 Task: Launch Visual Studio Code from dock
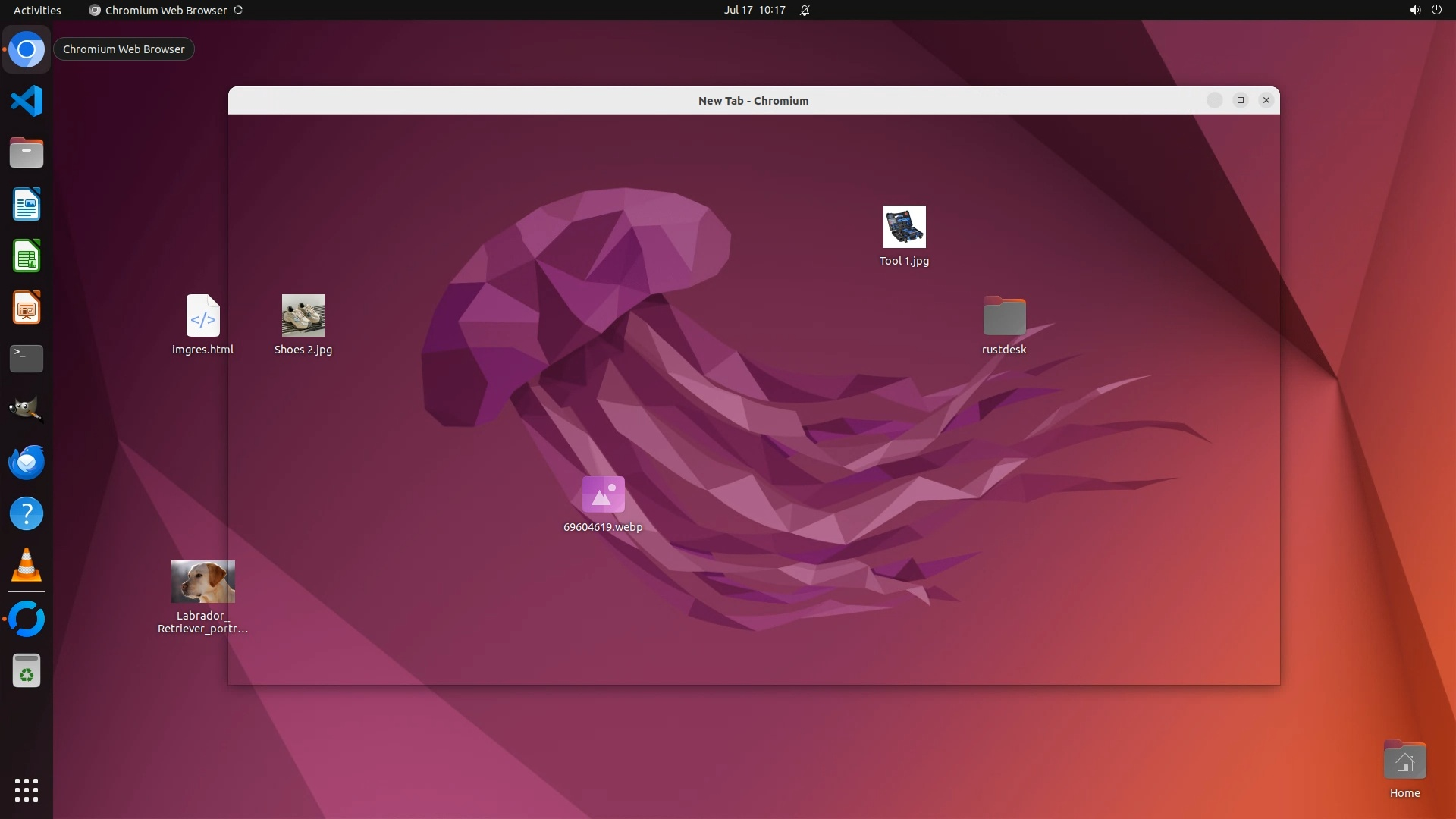point(27,102)
